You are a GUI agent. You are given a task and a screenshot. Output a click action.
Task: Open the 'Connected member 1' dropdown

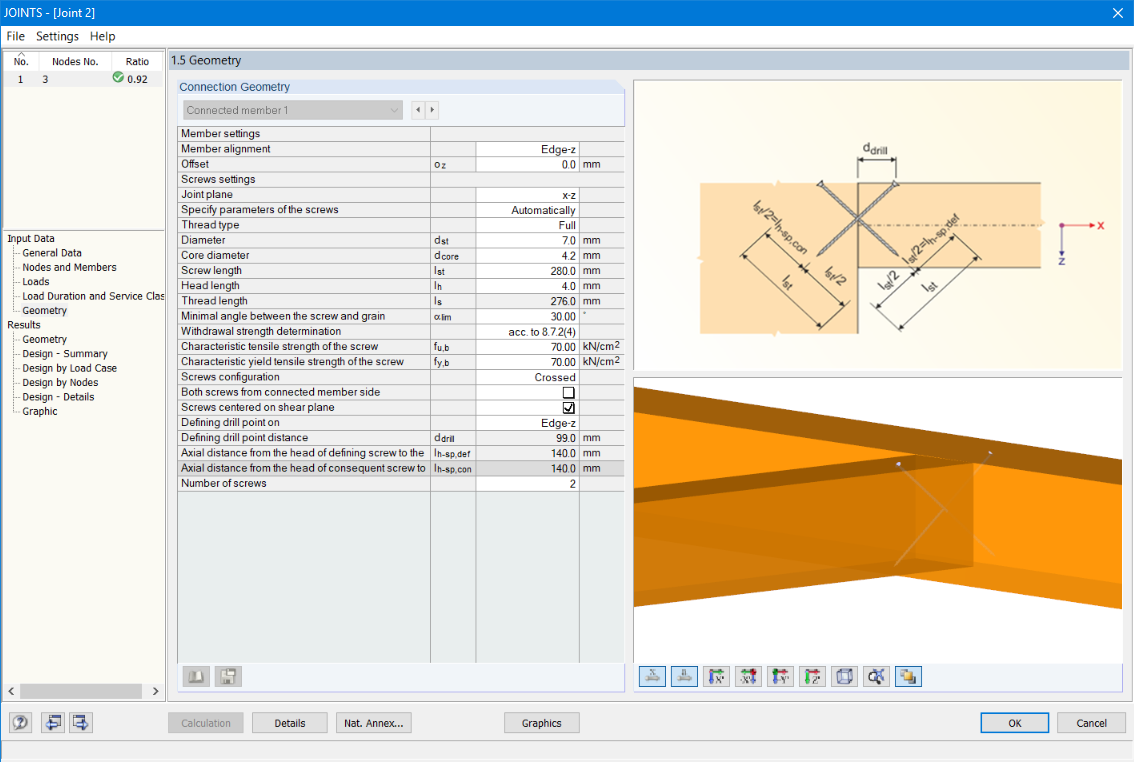[x=293, y=110]
